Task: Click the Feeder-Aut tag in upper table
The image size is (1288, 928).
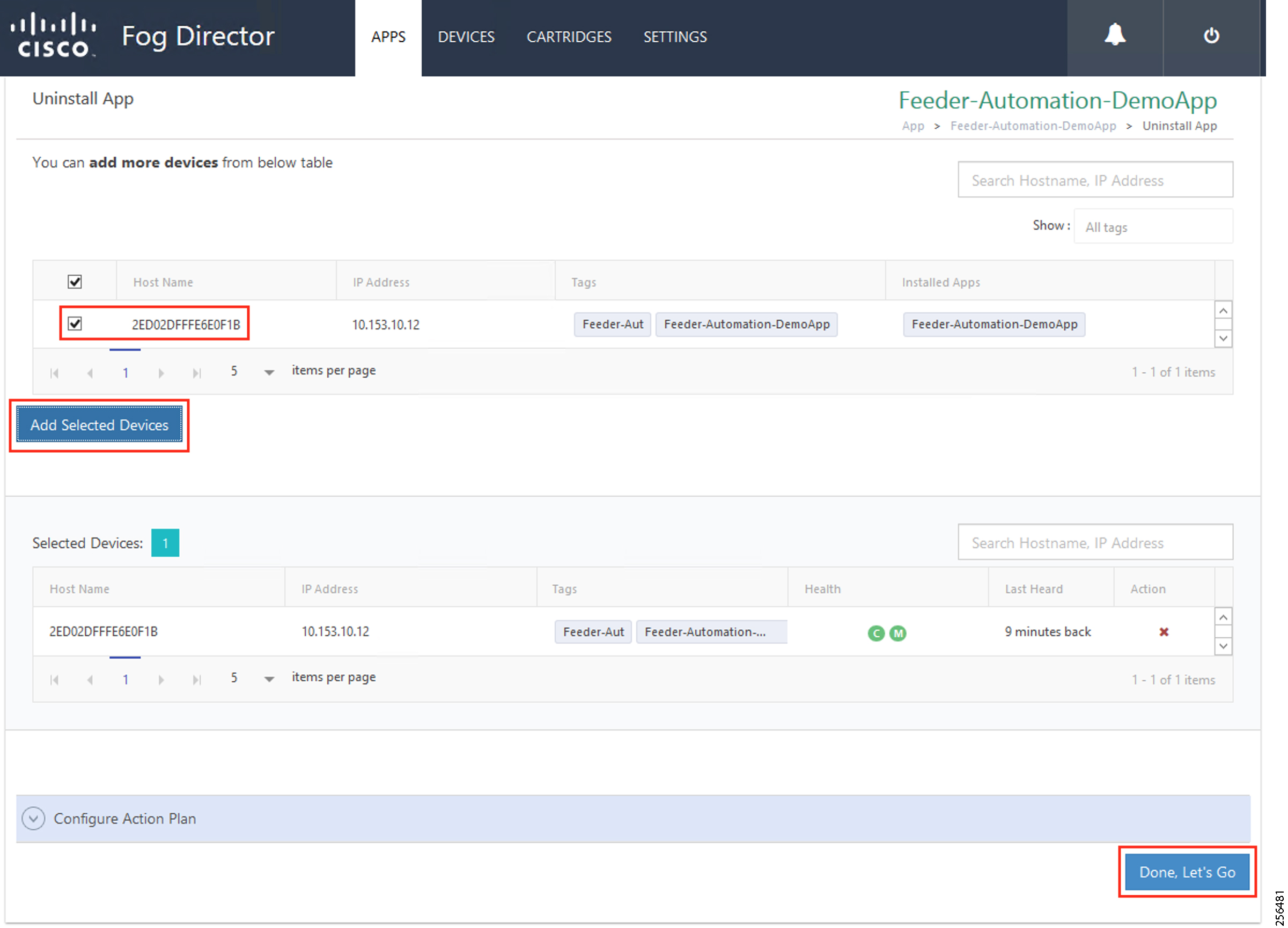Action: (x=612, y=325)
